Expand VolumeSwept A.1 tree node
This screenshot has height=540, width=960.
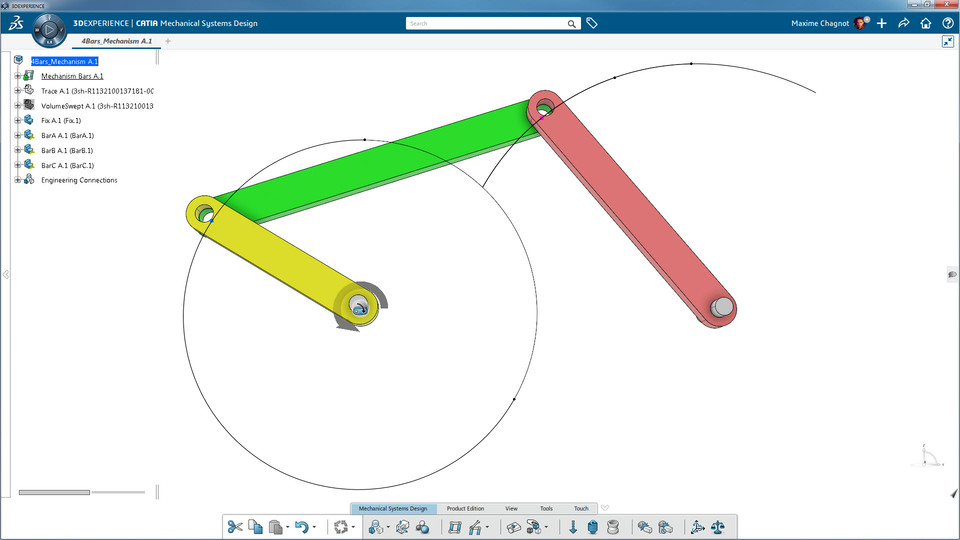(x=18, y=105)
